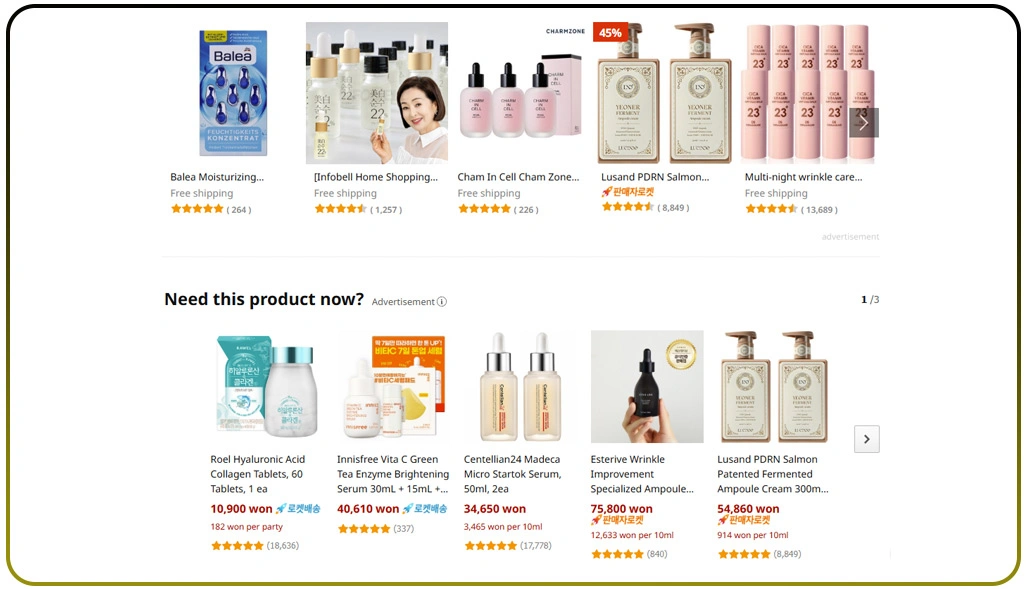Open Lusand PDRN Salmon top listing title
This screenshot has width=1026, height=589.
click(x=655, y=177)
